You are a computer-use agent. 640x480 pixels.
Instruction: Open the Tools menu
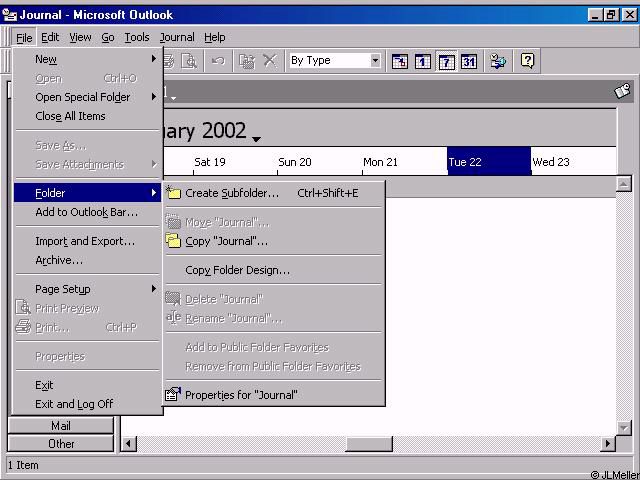pos(137,38)
